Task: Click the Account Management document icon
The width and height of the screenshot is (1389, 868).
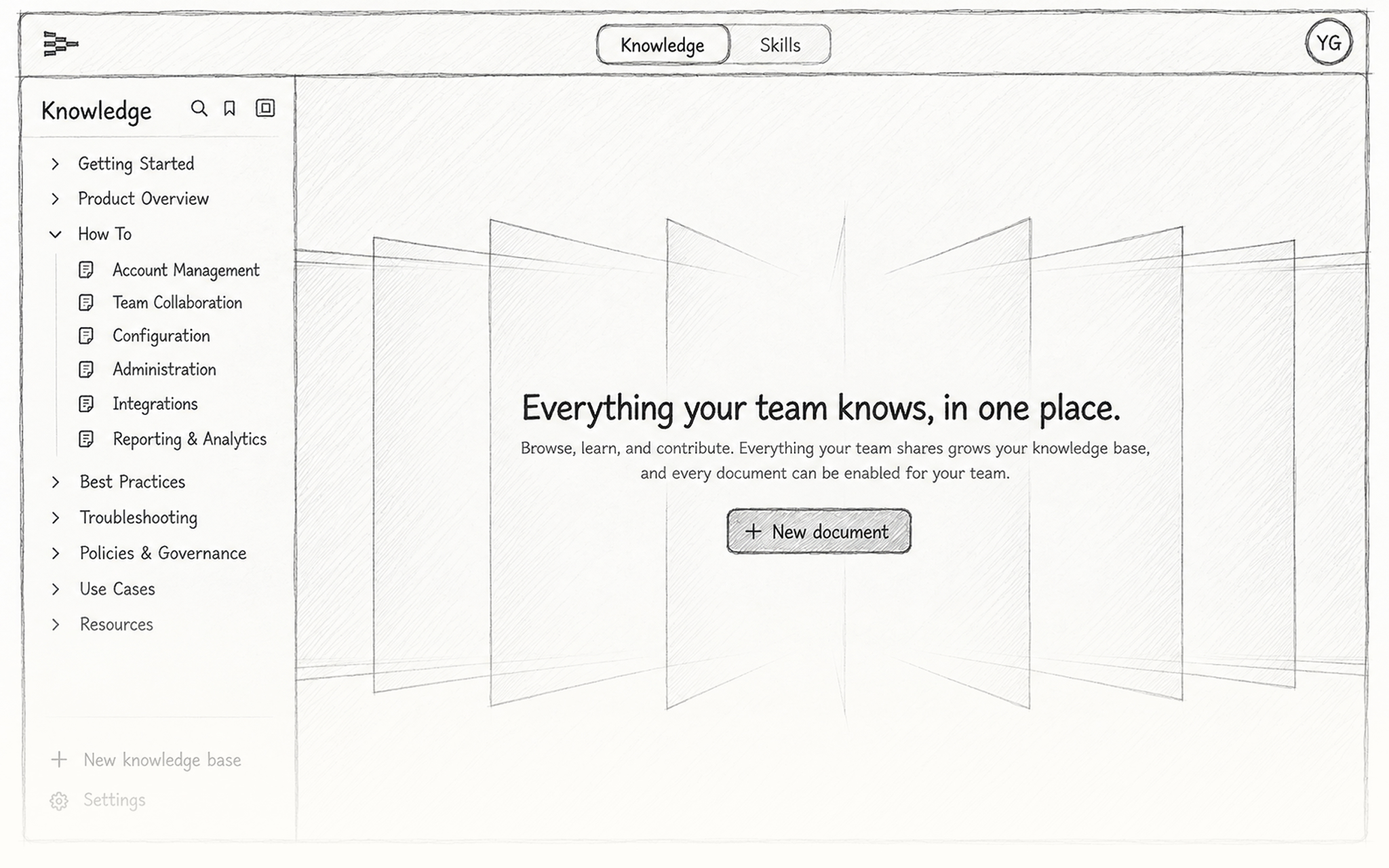Action: click(x=86, y=270)
